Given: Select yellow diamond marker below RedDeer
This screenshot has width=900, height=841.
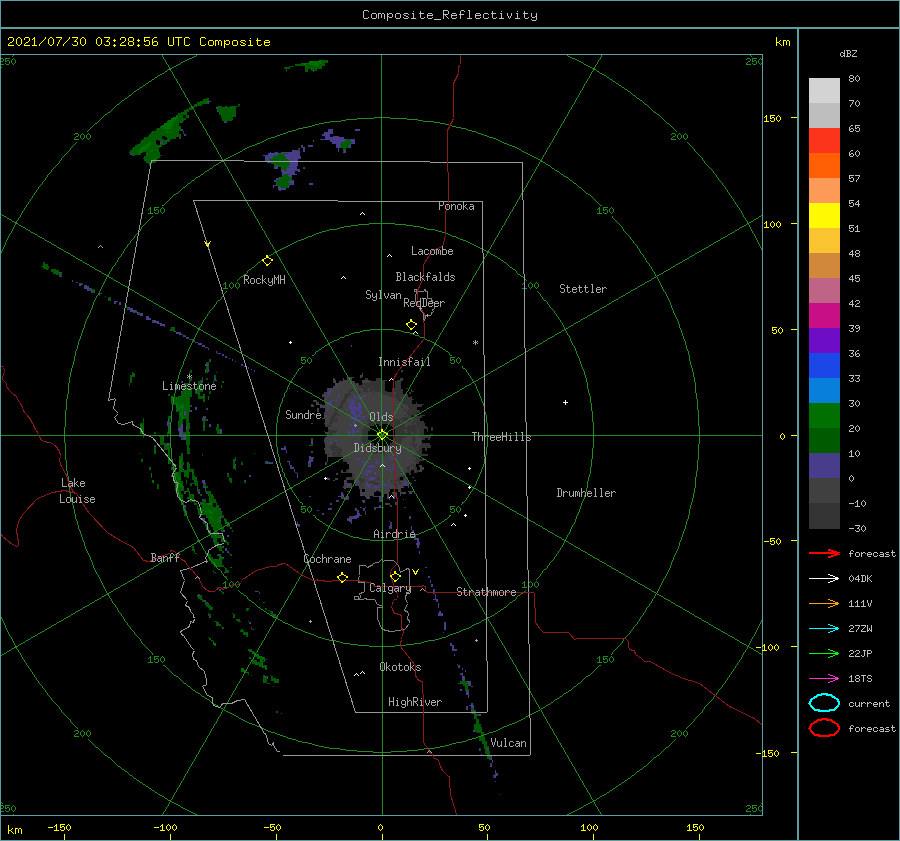Looking at the screenshot, I should tap(411, 325).
